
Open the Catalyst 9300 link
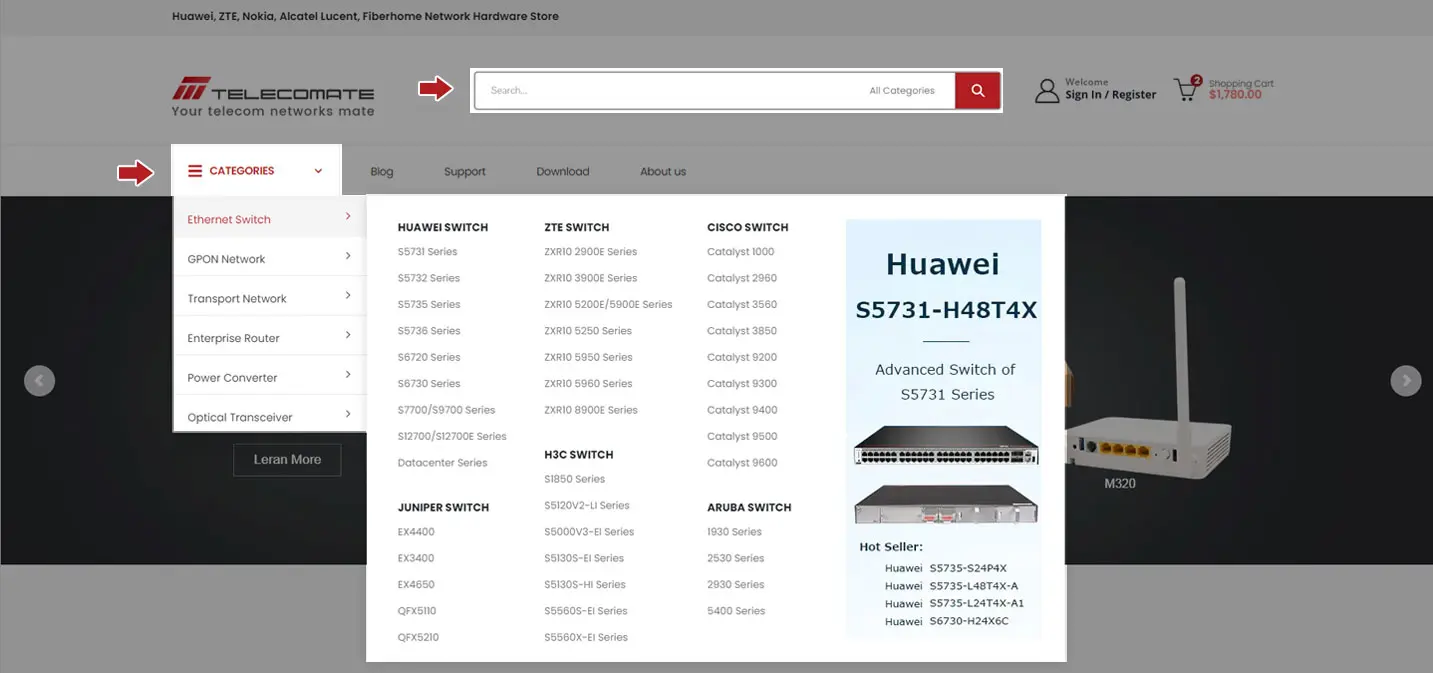(x=741, y=384)
